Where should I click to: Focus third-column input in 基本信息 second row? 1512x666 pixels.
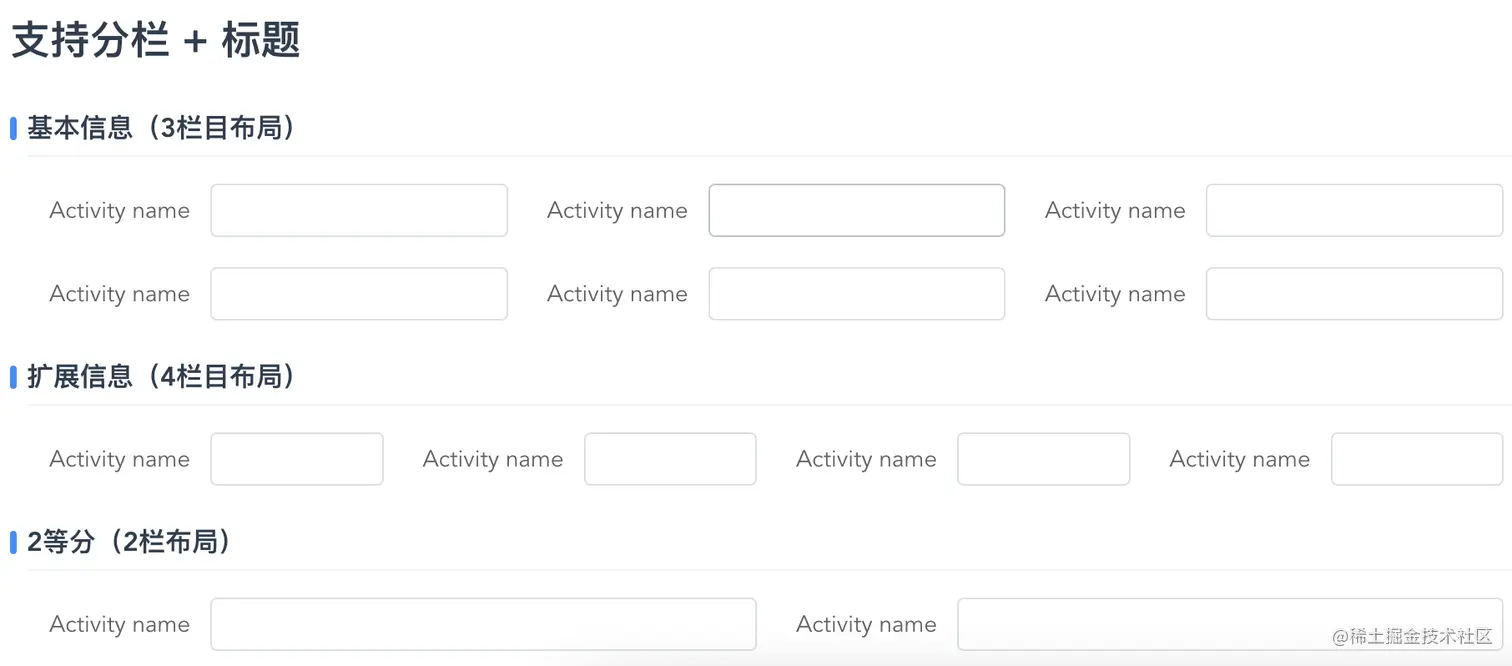[x=1354, y=294]
